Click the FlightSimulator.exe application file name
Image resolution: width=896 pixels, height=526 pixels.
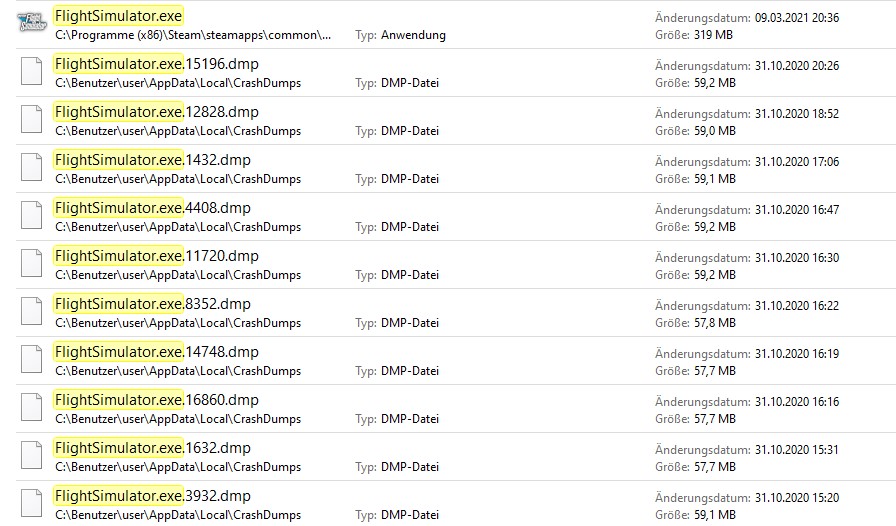click(x=118, y=16)
